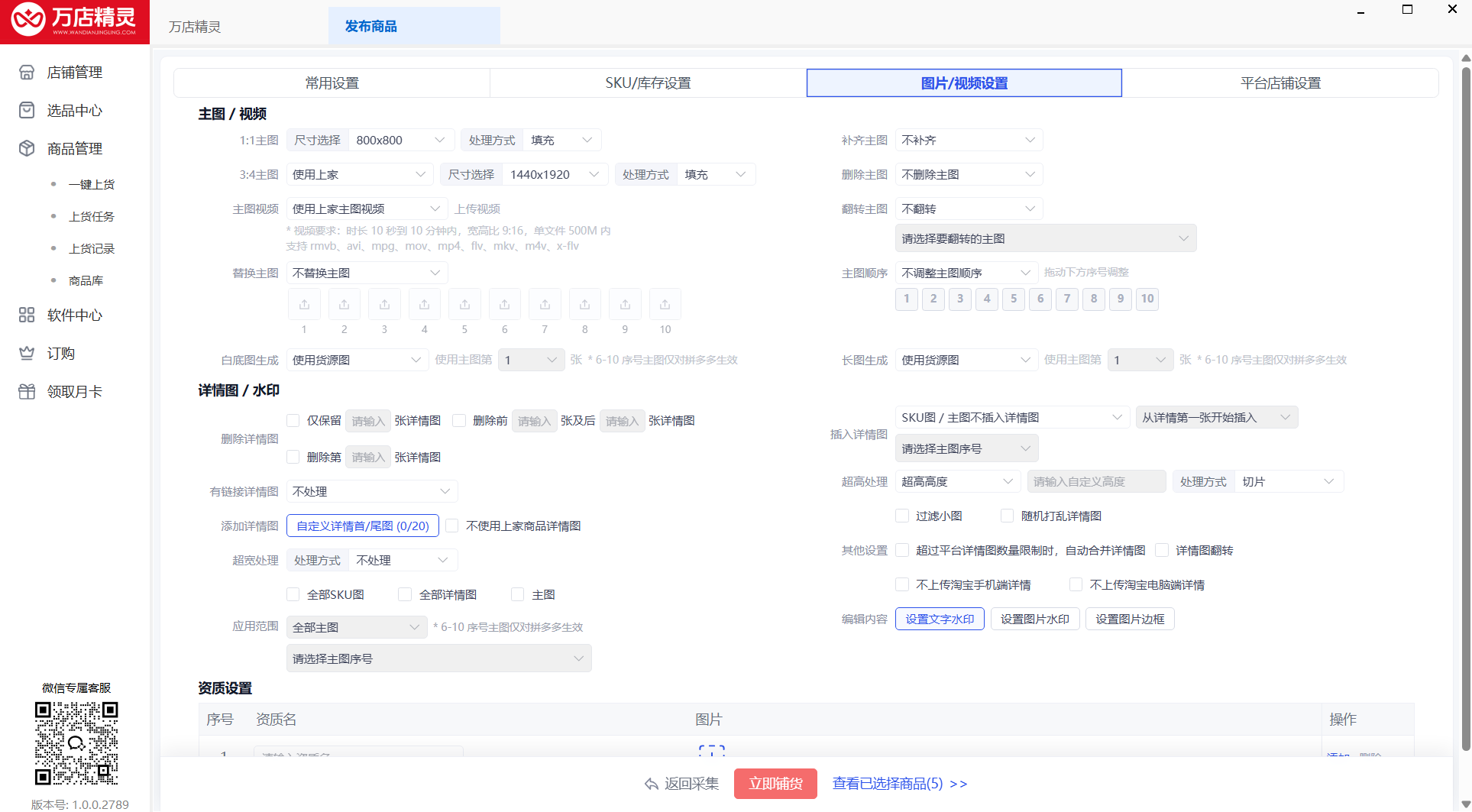This screenshot has height=812, width=1472.
Task: Open the 1440x1920 size dropdown
Action: (x=554, y=174)
